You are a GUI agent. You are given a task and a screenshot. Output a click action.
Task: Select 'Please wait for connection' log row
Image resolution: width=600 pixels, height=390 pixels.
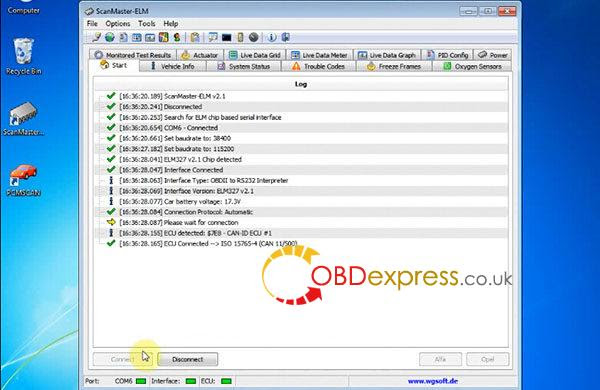click(301, 222)
